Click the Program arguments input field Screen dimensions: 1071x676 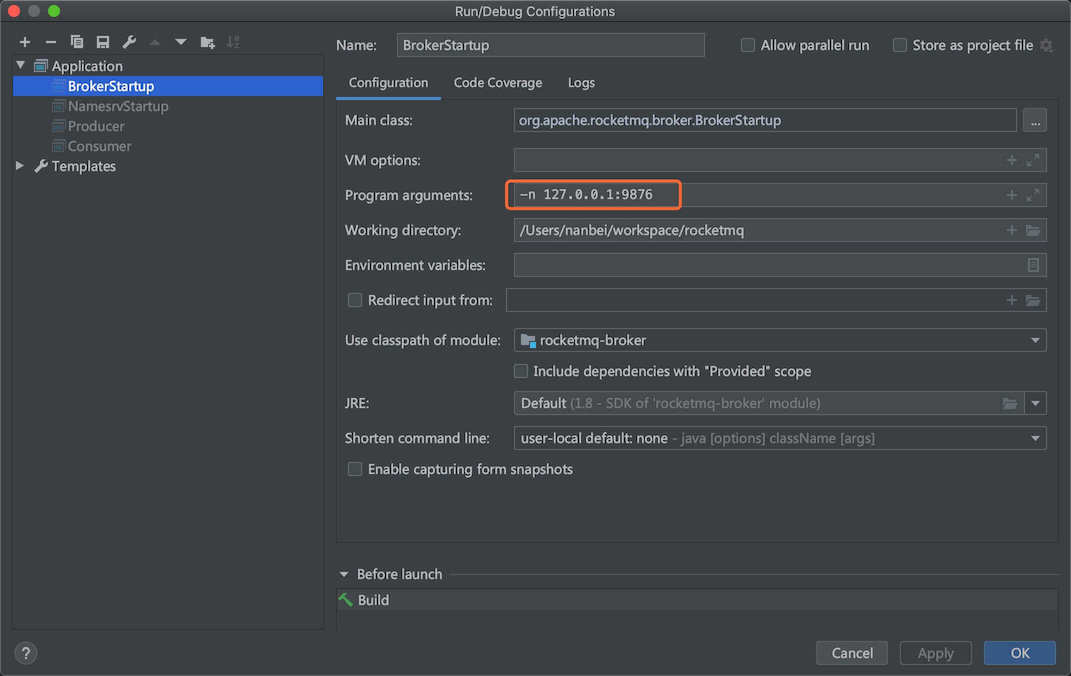pos(779,195)
